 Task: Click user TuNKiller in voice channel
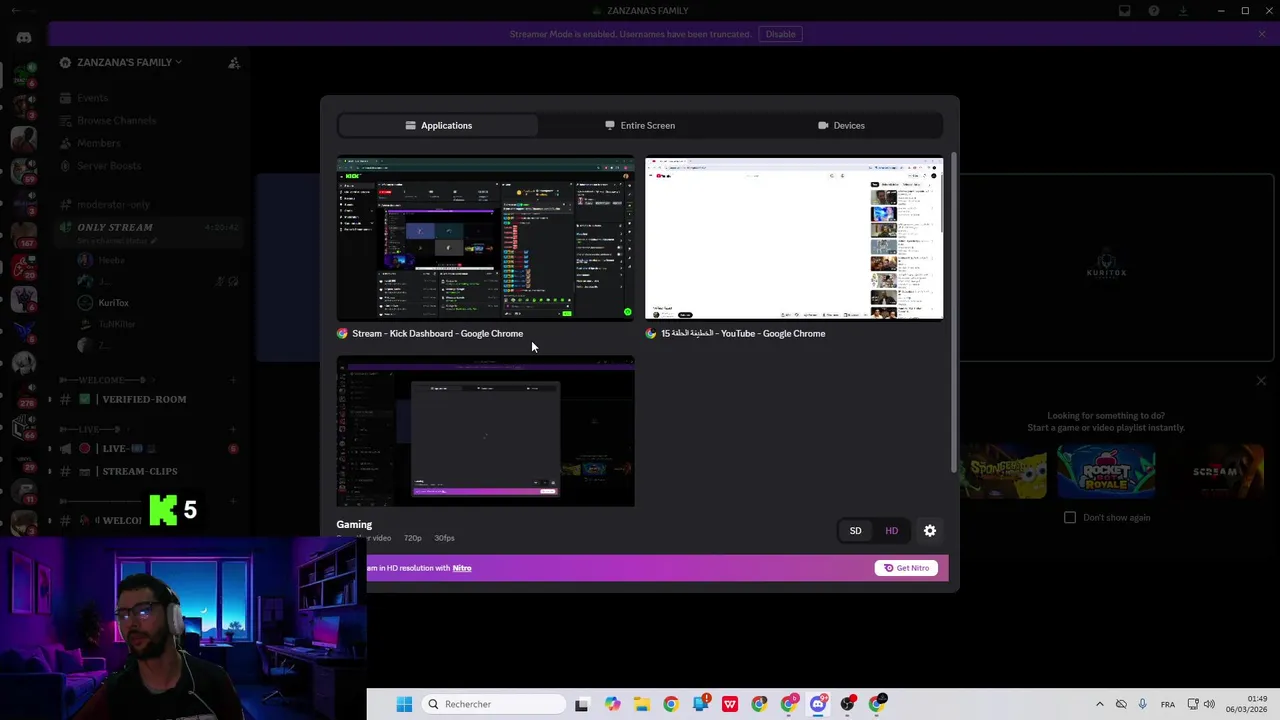tap(116, 324)
